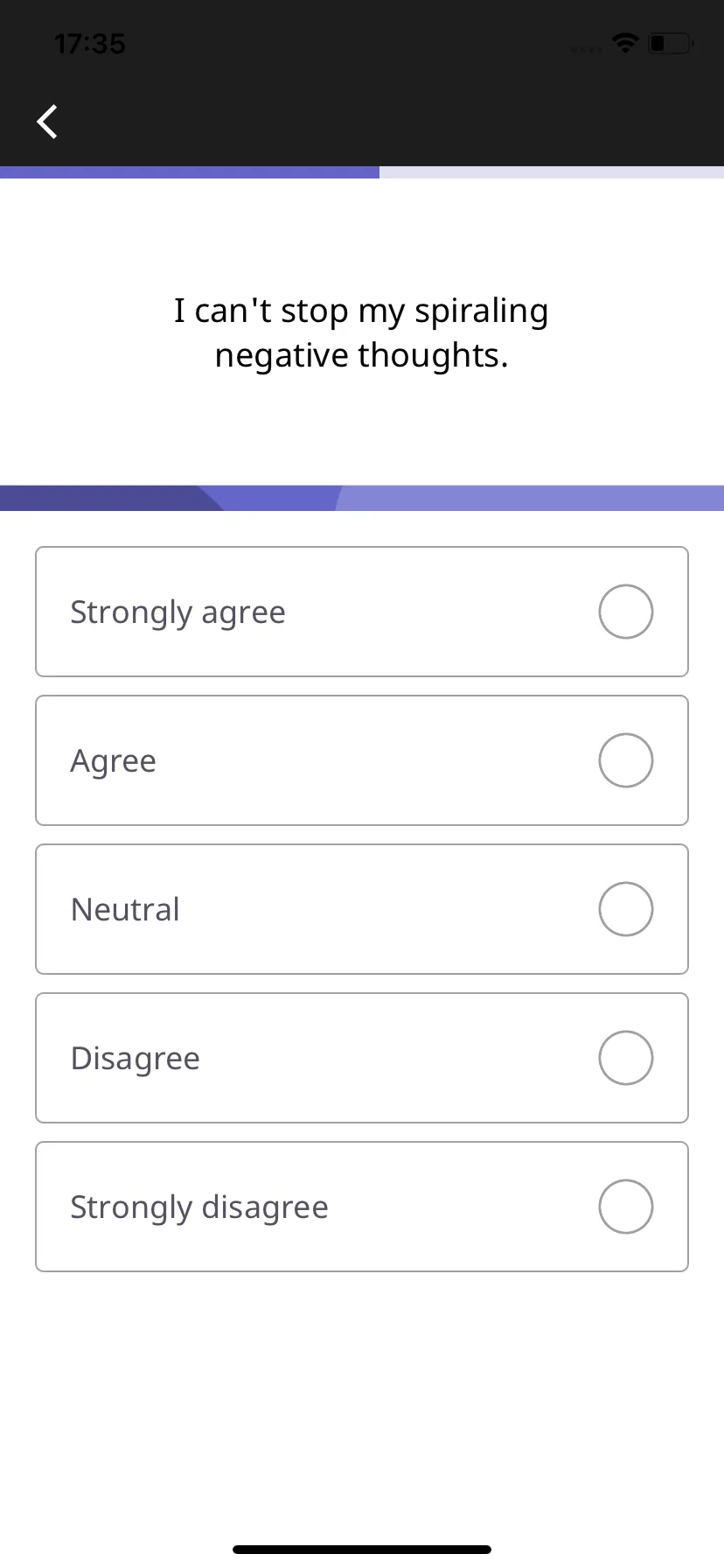Choose the Neutral answer label
The image size is (724, 1568).
[x=125, y=910]
